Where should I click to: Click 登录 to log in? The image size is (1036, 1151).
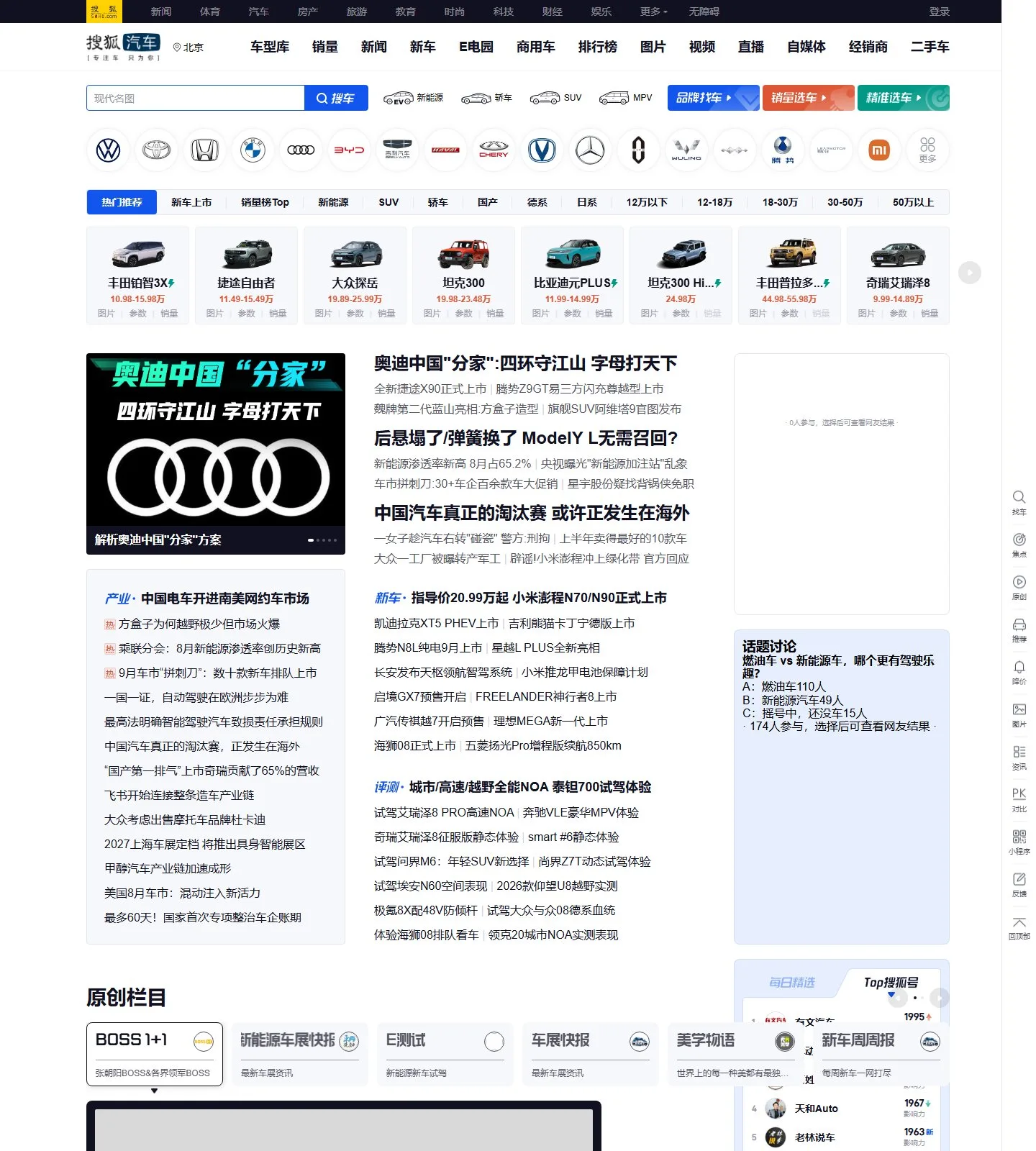point(940,12)
